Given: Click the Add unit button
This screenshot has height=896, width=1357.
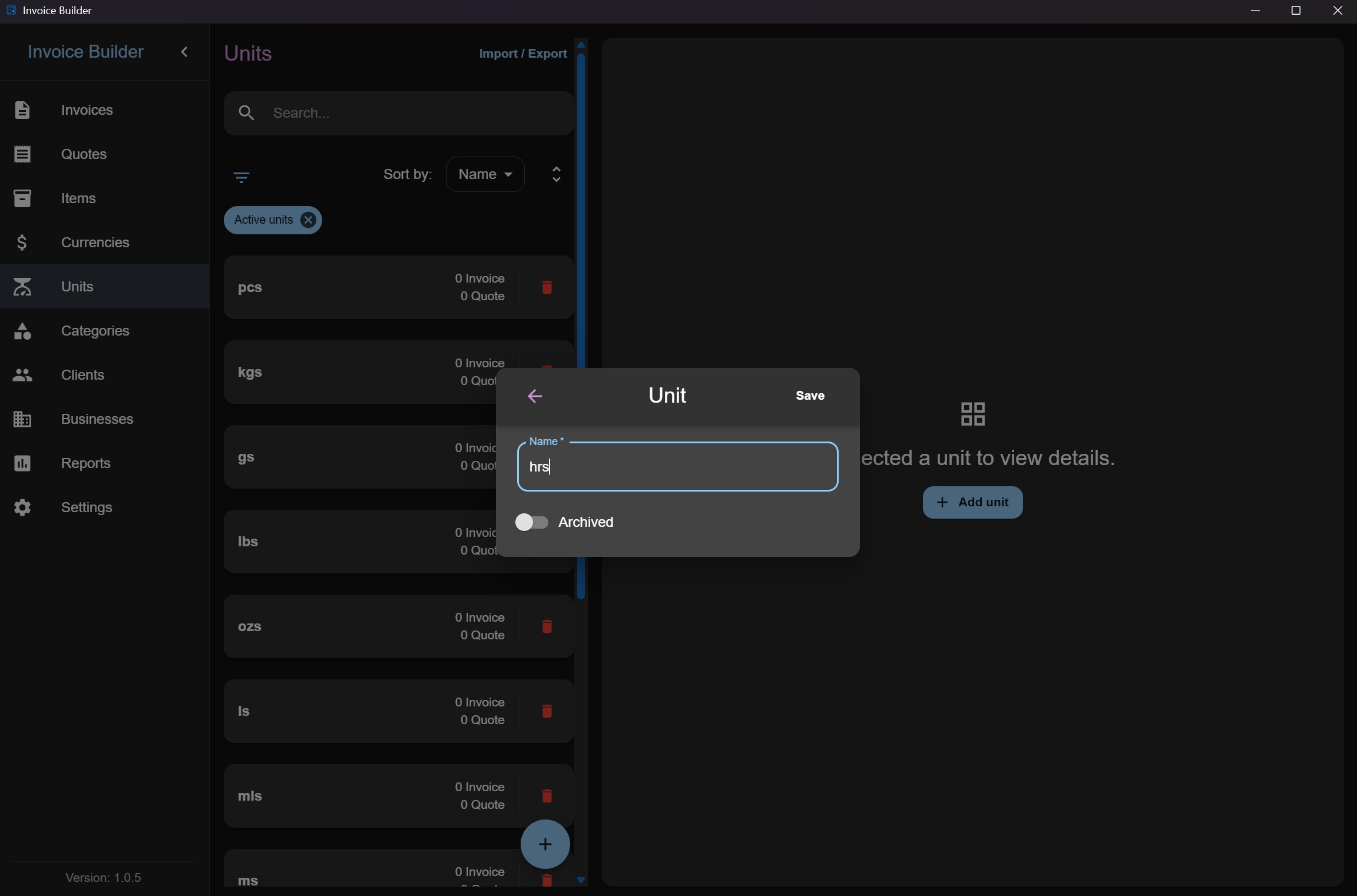Looking at the screenshot, I should coord(972,502).
